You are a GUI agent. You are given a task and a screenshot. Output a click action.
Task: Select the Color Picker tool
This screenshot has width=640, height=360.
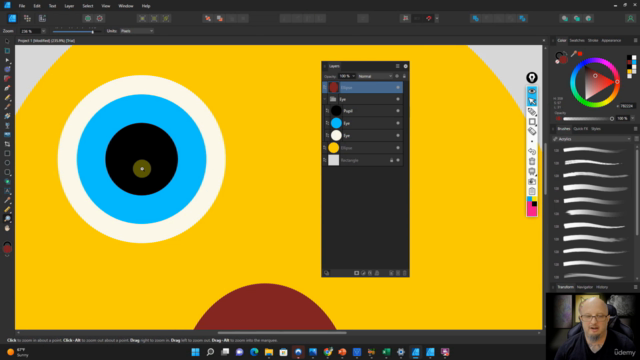pyautogui.click(x=7, y=200)
